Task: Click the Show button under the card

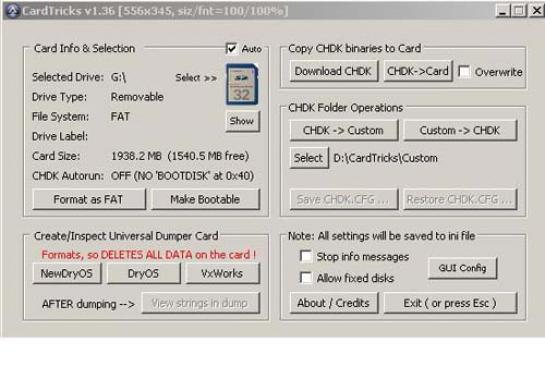Action: coord(242,121)
